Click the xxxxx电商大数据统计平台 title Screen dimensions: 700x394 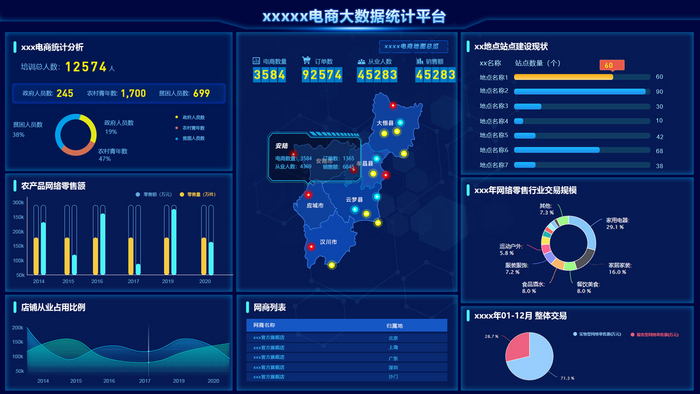point(354,17)
